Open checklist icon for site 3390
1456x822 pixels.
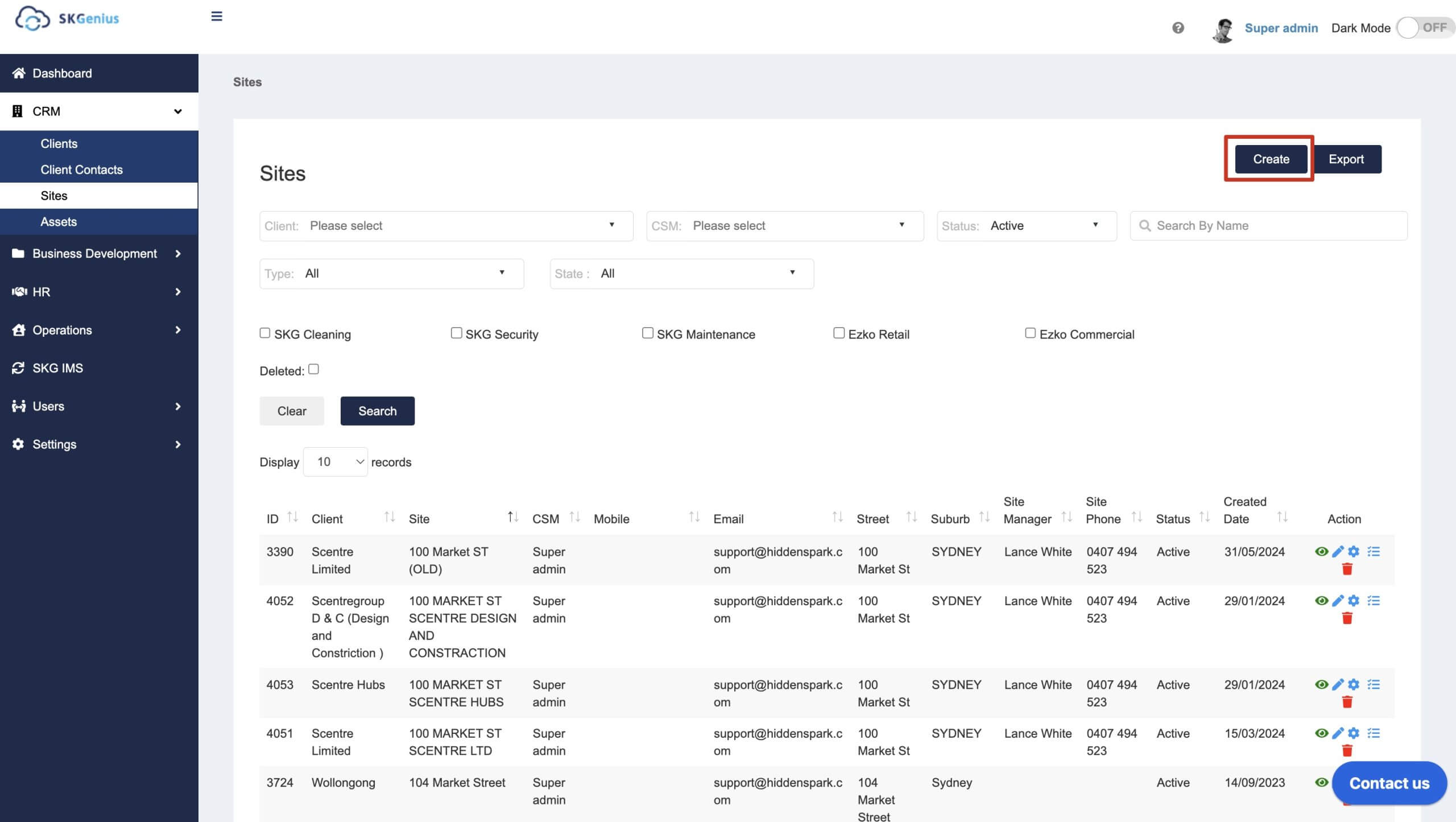1374,551
